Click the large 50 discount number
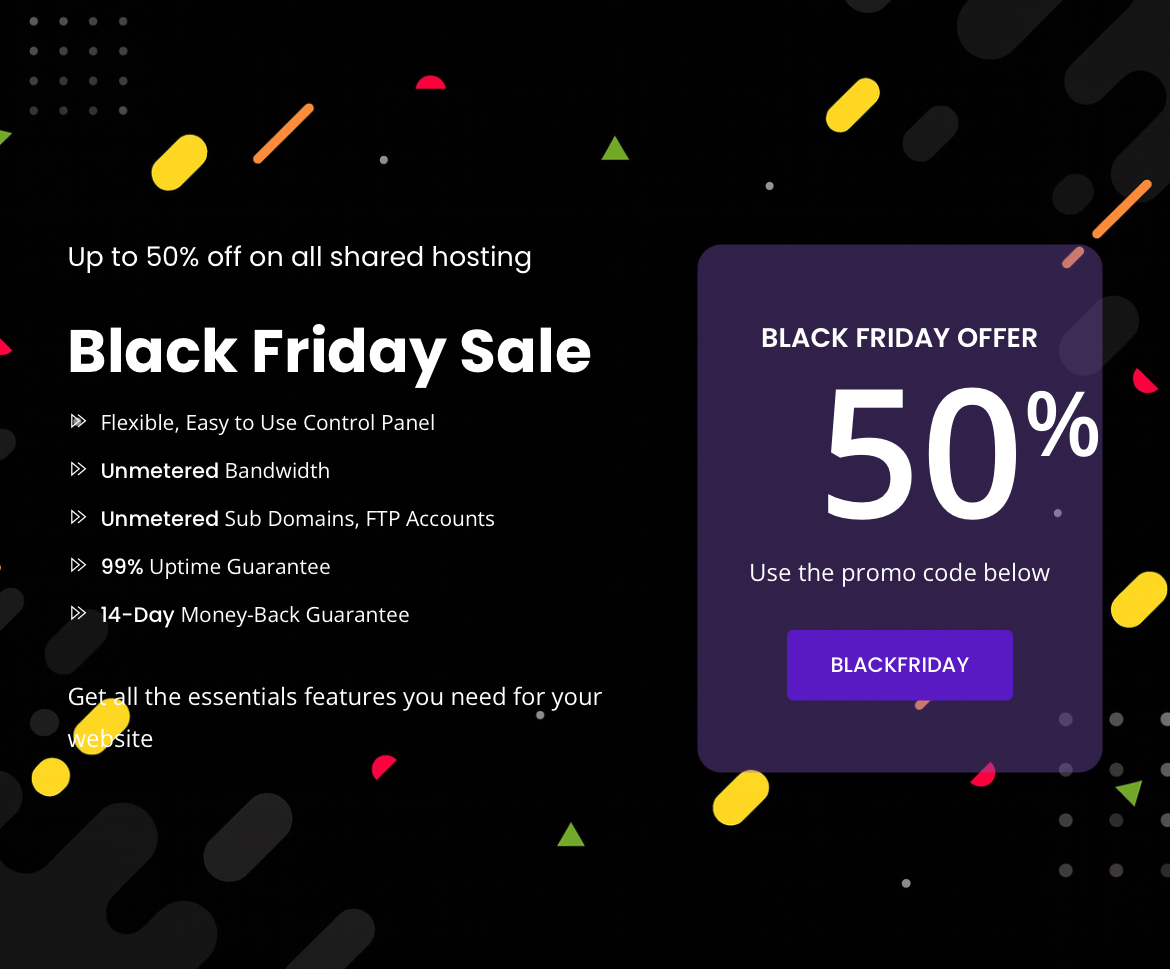Image resolution: width=1170 pixels, height=969 pixels. pos(920,455)
